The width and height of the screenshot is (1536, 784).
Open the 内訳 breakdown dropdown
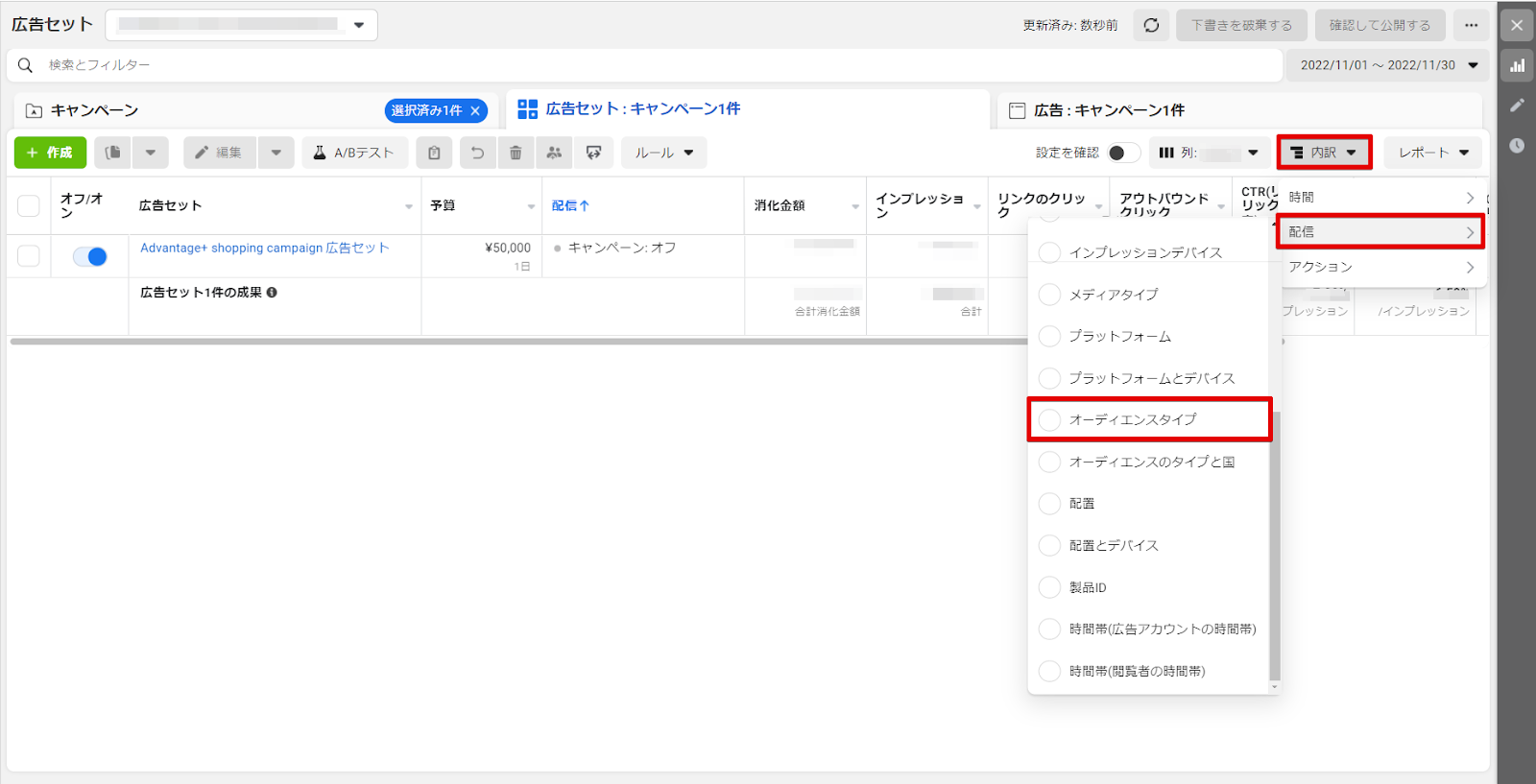coord(1324,153)
